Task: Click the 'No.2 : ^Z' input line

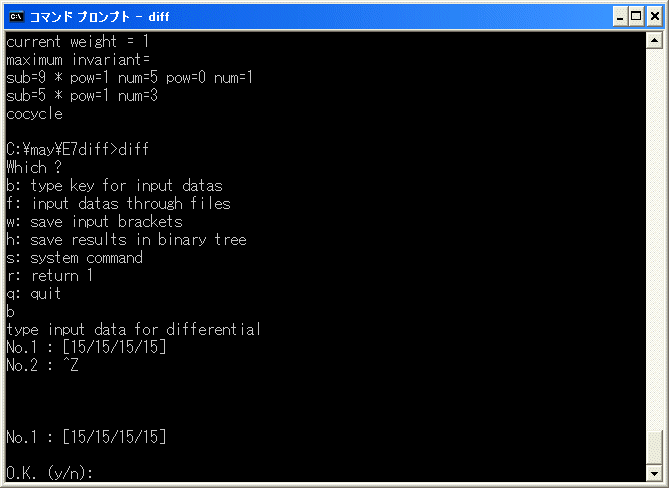Action: pyautogui.click(x=42, y=365)
